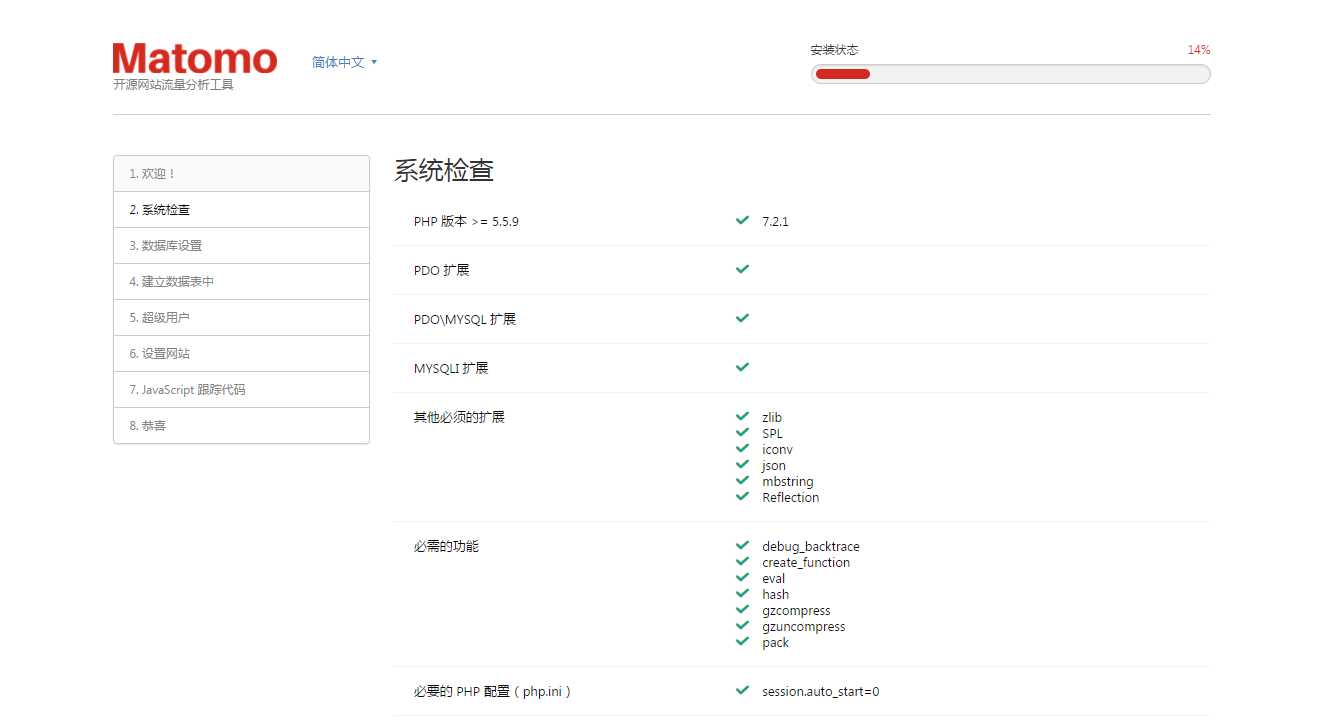Click the gzuncompress function name
The width and height of the screenshot is (1325, 727).
coord(803,627)
